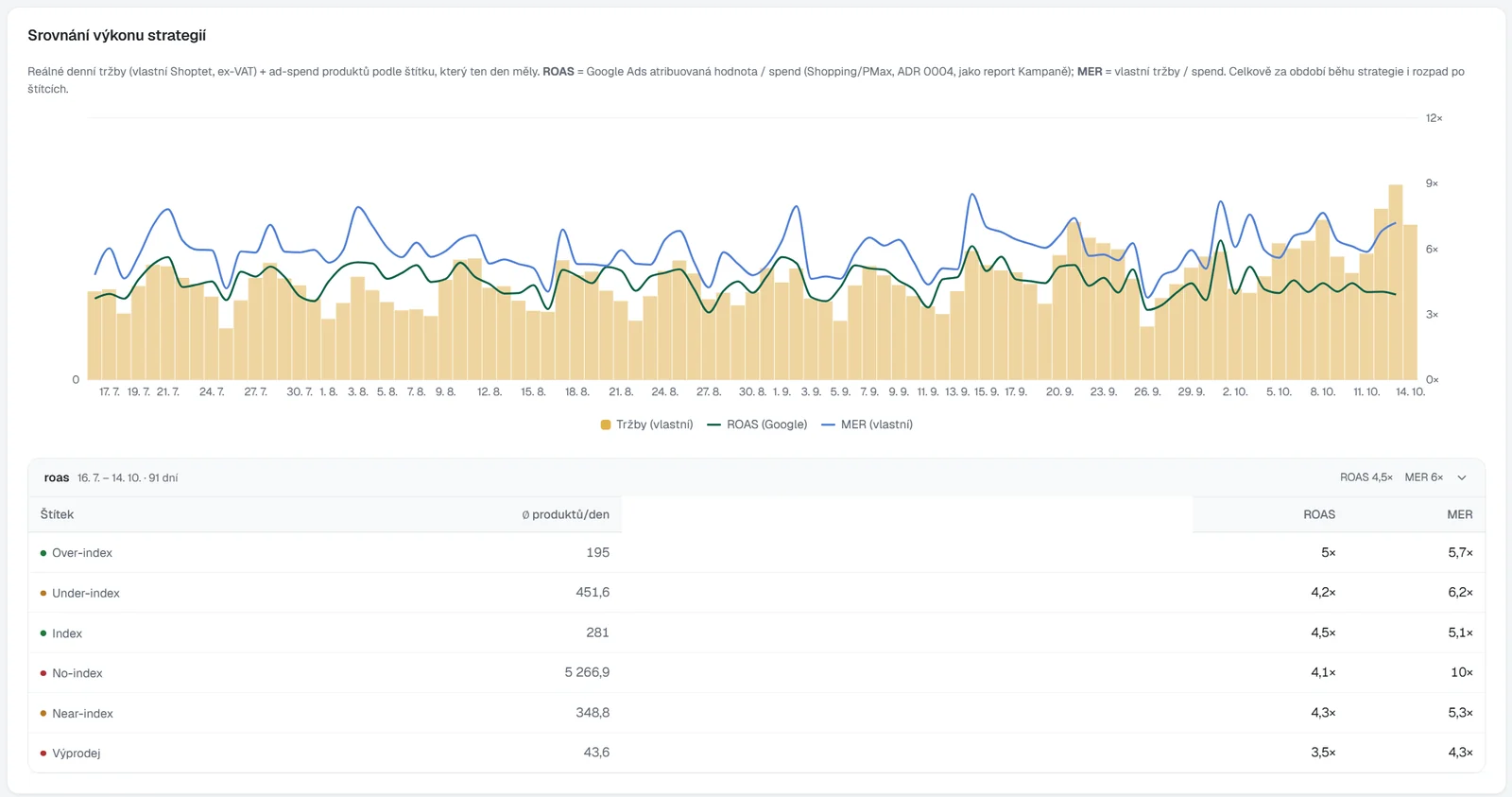Click the yellow Tržby legend swatch
Viewport: 1512px width, 797px height.
[606, 424]
